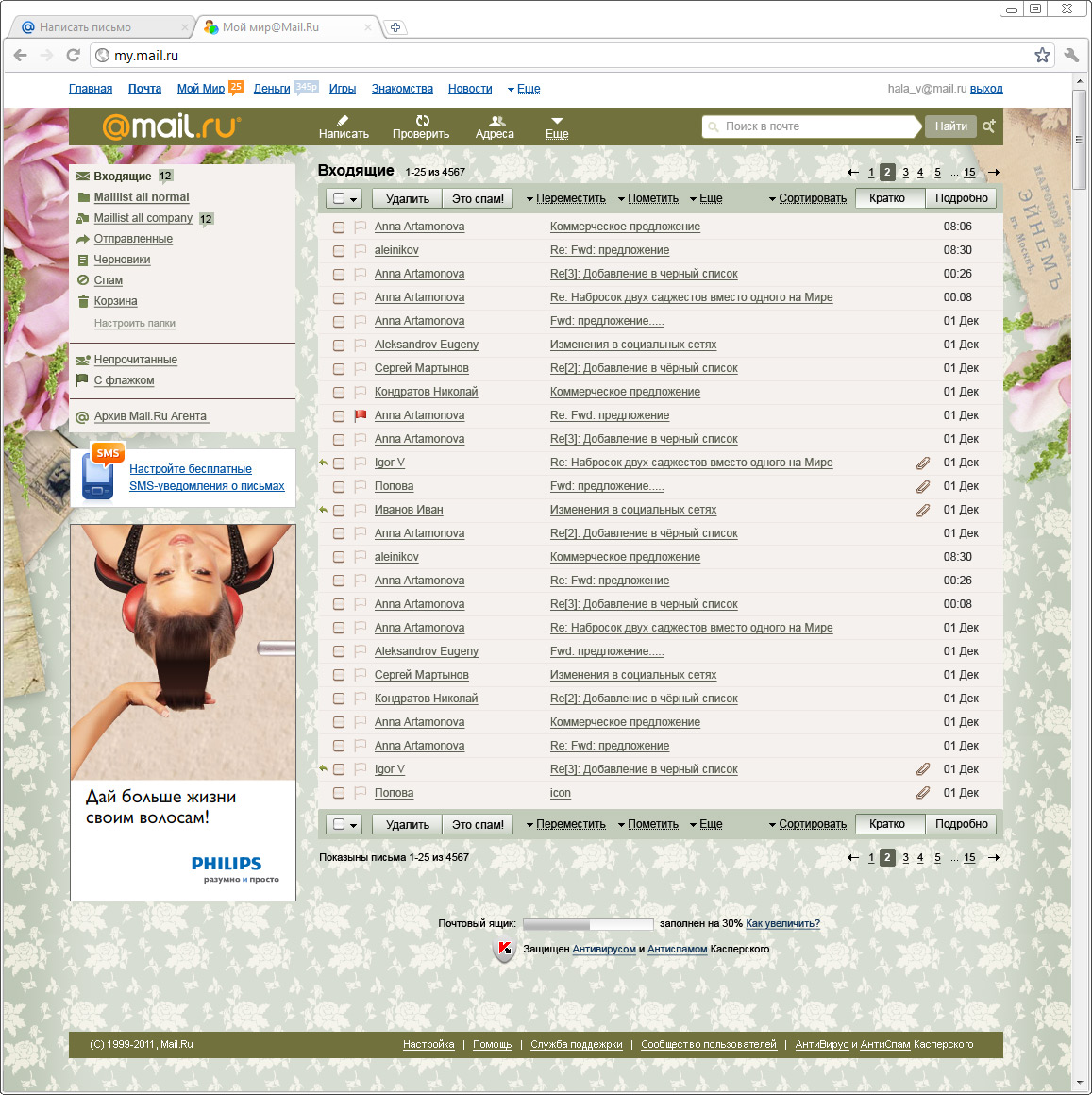Expand top toolbar Еще dropdown
Viewport: 1092px width, 1095px height.
pos(707,198)
